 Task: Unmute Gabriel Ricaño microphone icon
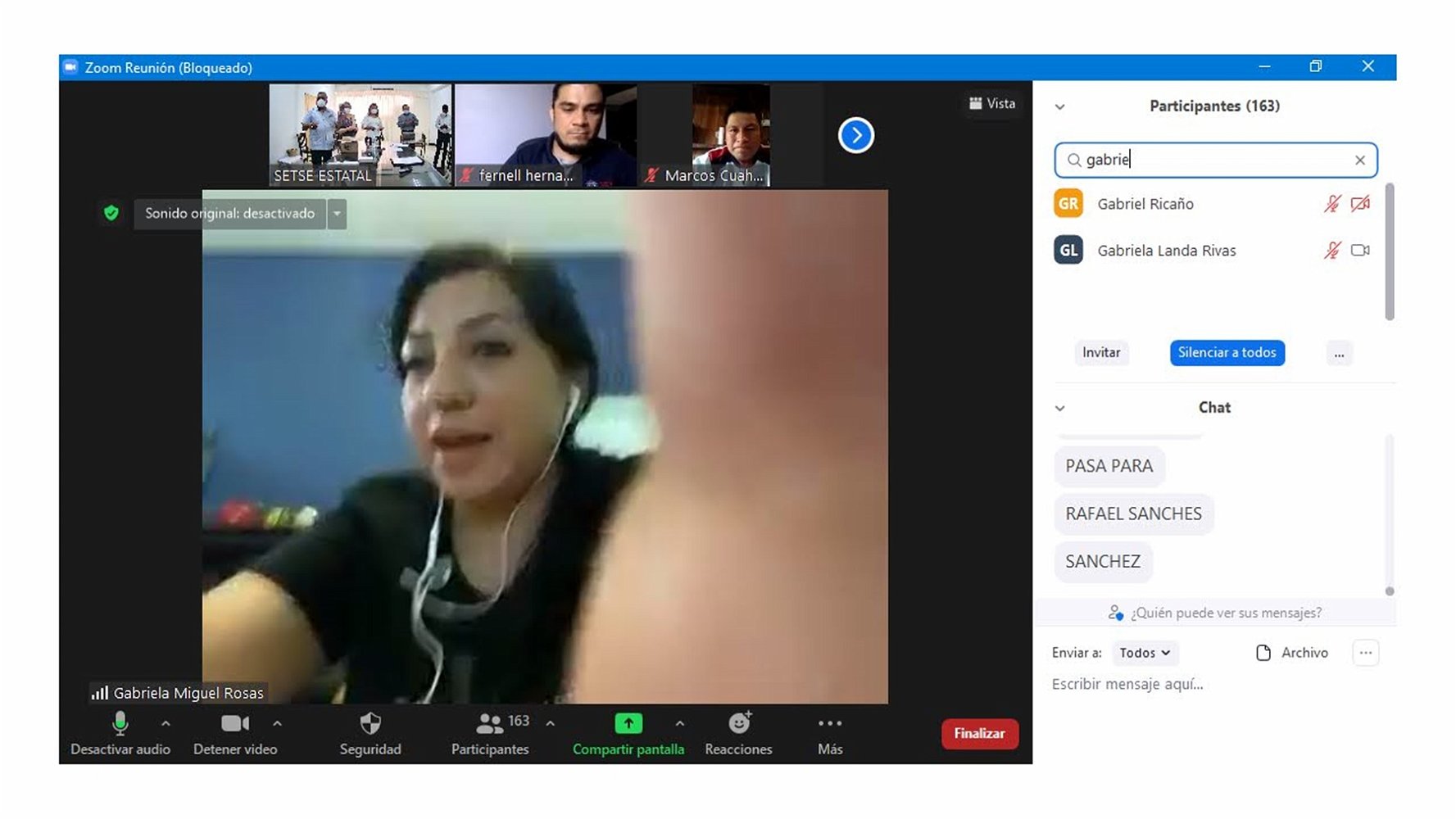(x=1332, y=204)
